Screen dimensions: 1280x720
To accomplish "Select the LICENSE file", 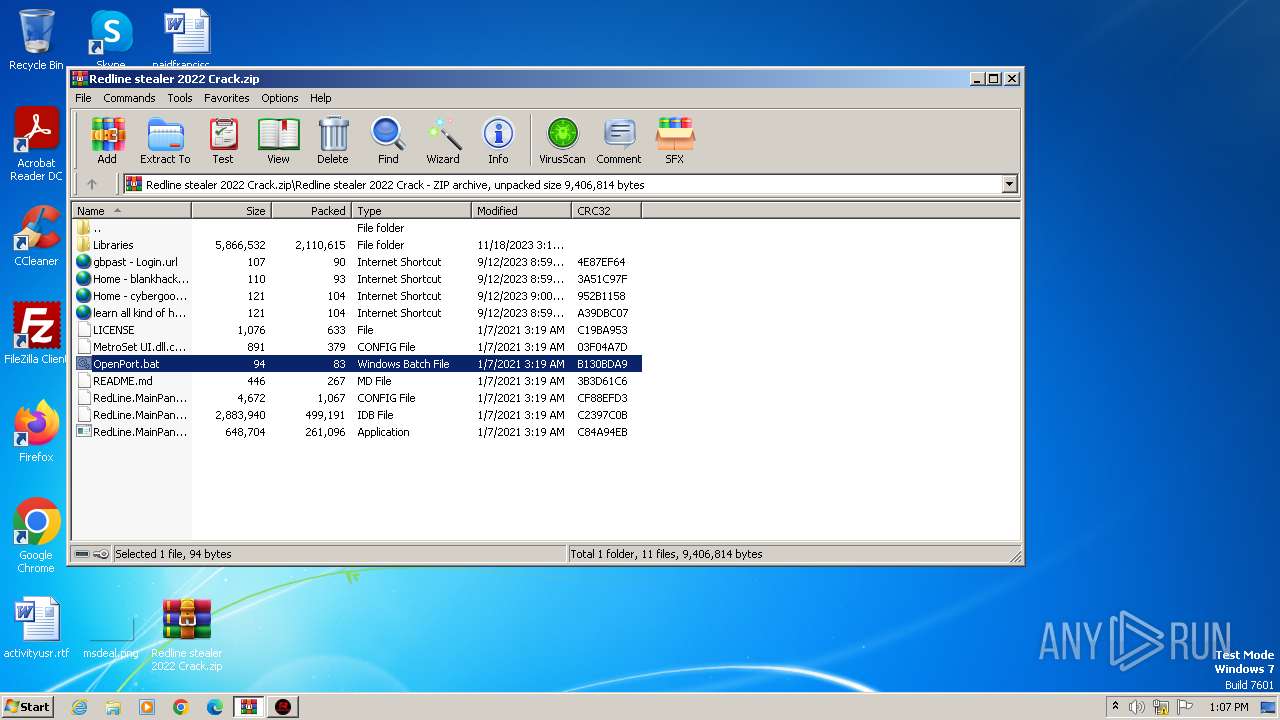I will tap(357, 330).
